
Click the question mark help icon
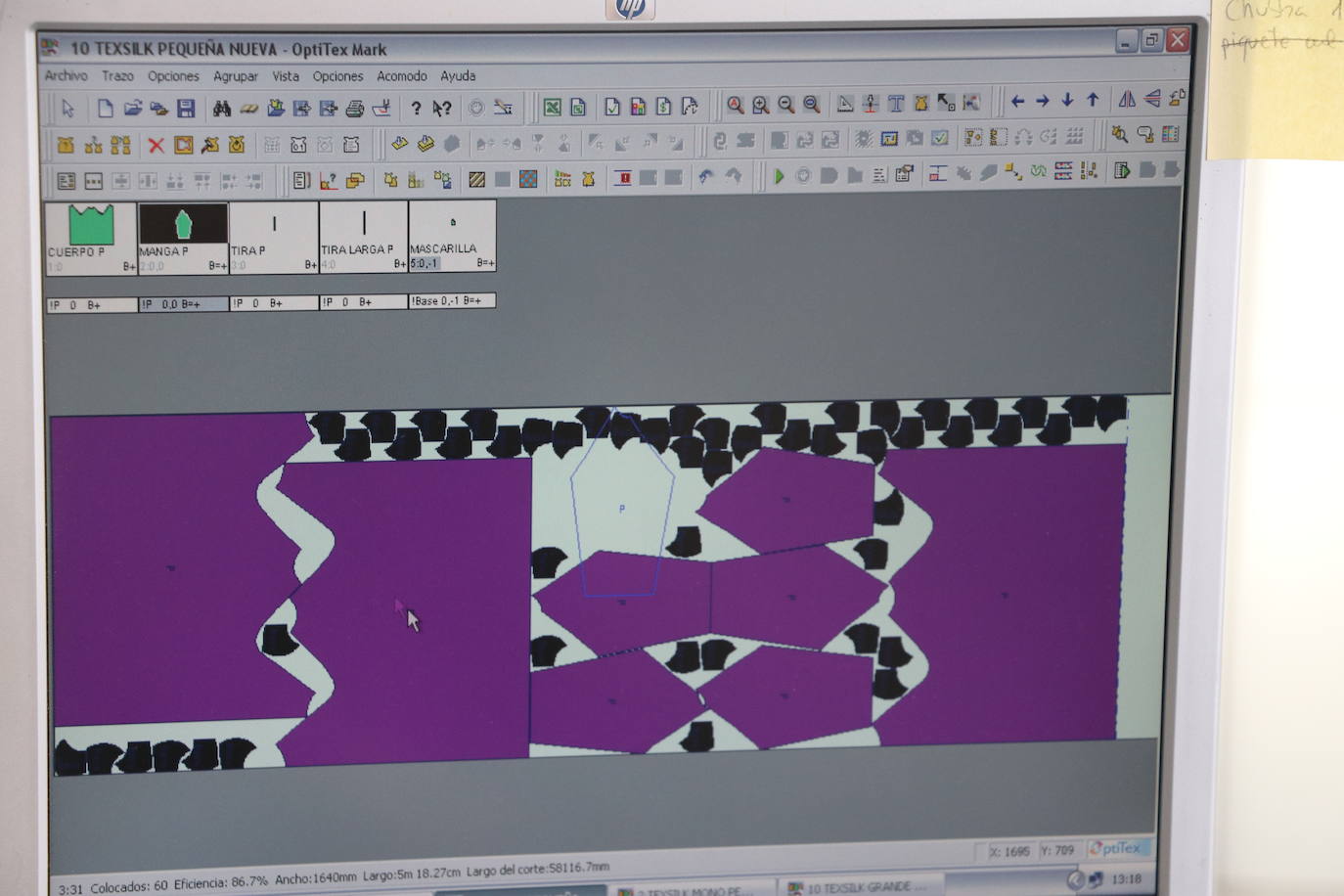416,108
